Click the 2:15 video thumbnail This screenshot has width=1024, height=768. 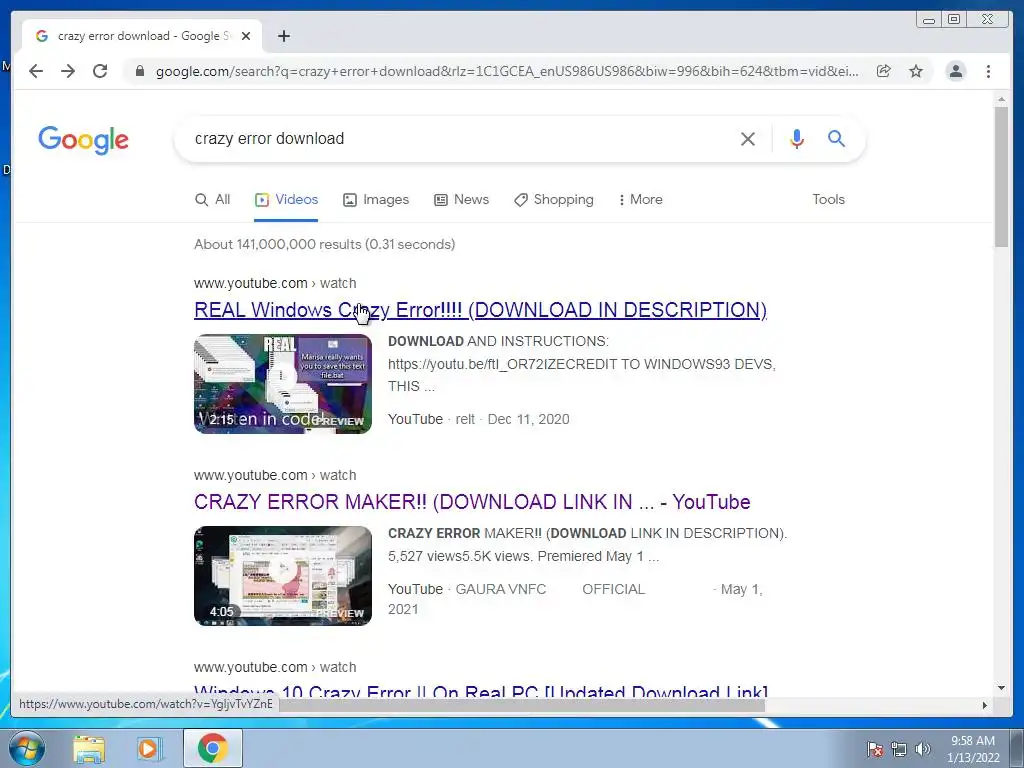[x=283, y=384]
